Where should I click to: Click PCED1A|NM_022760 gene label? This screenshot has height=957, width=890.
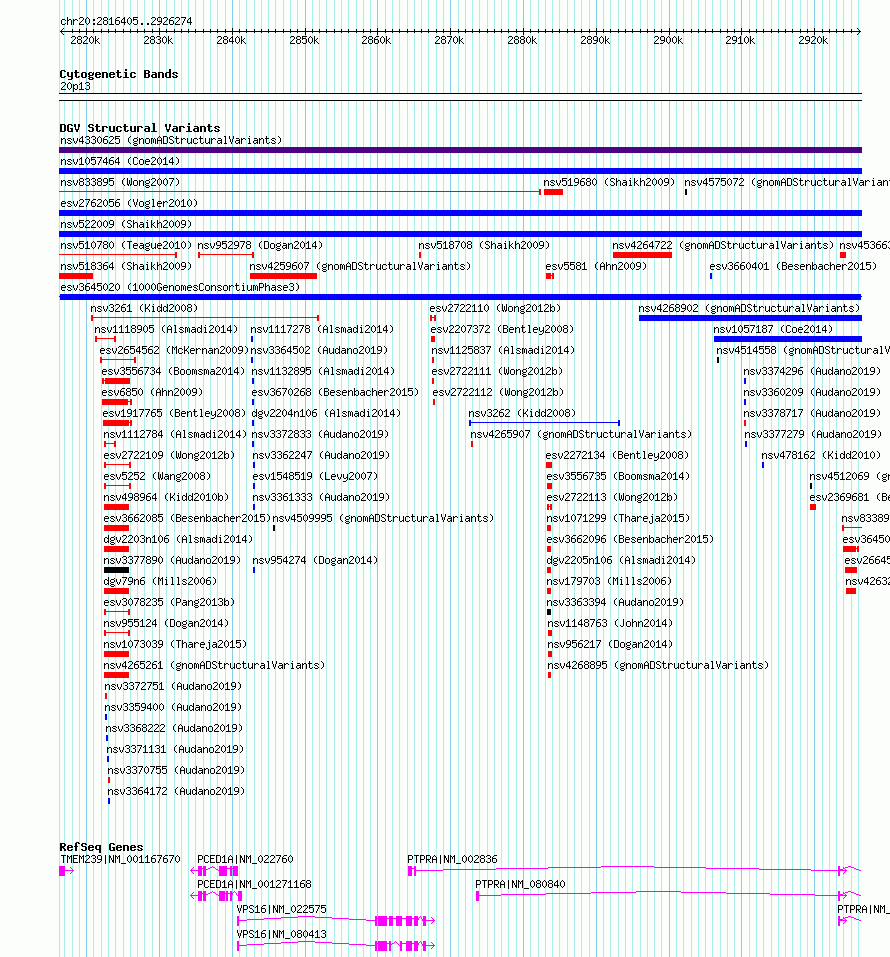click(245, 859)
